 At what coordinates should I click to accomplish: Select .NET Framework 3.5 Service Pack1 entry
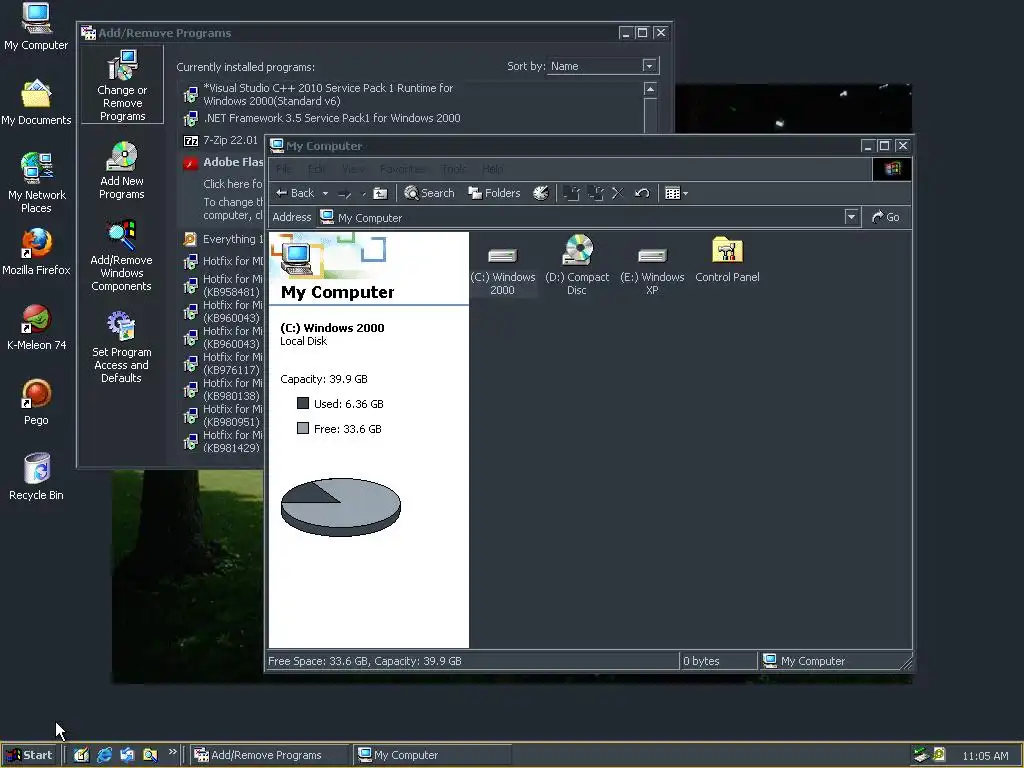click(x=322, y=118)
